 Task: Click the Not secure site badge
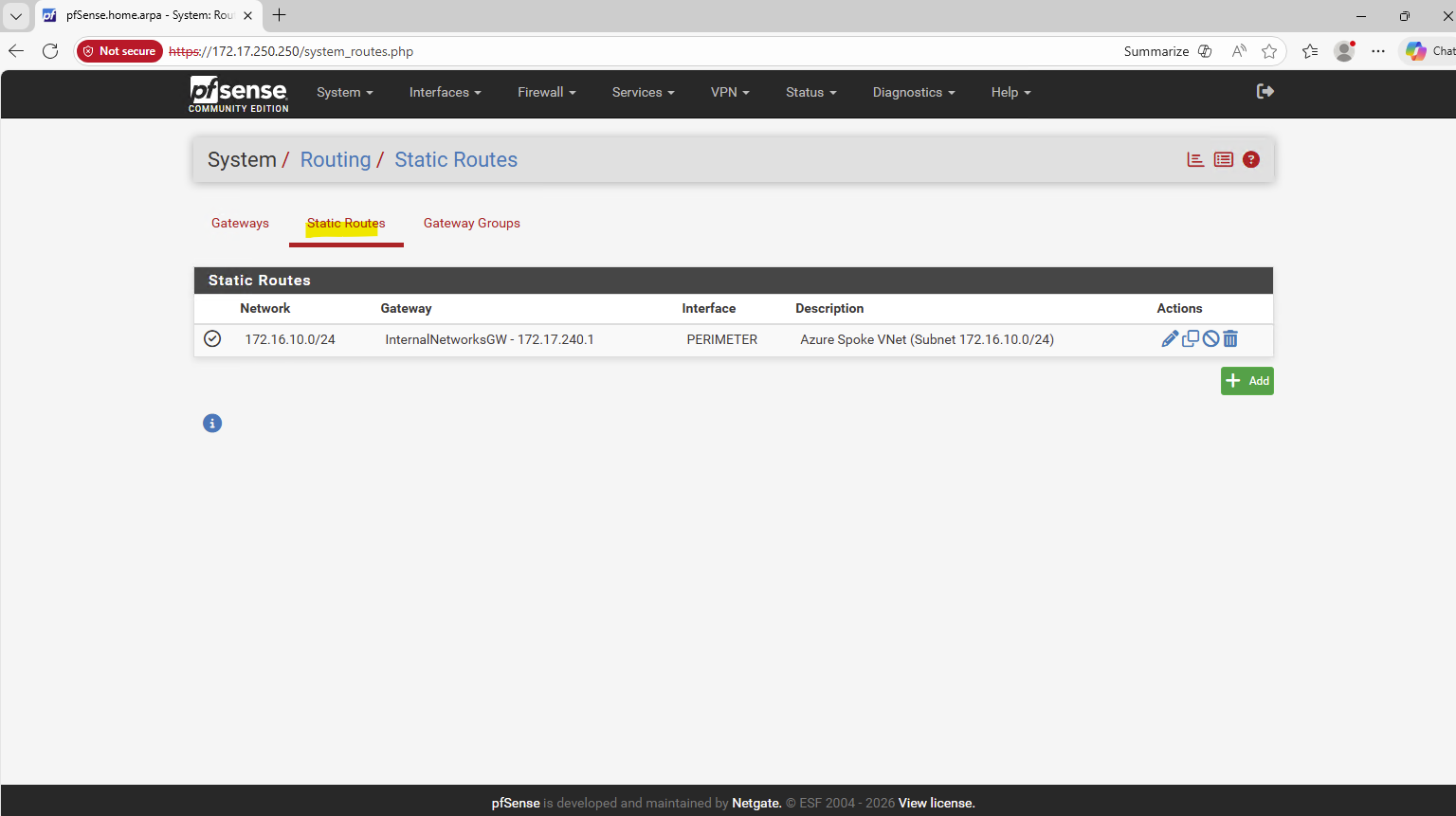[119, 51]
